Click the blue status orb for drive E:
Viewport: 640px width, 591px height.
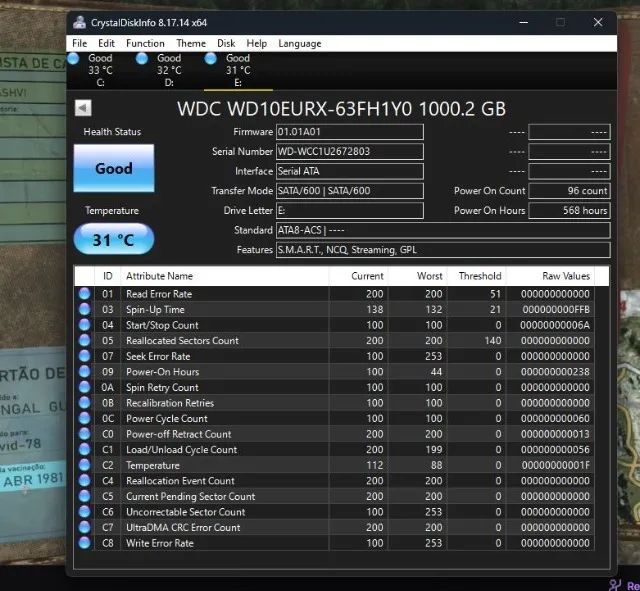(211, 59)
